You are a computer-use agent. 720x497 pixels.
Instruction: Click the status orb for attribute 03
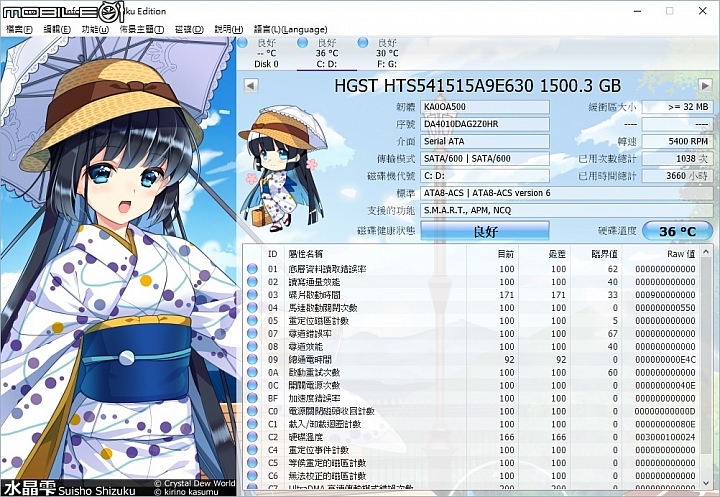252,294
